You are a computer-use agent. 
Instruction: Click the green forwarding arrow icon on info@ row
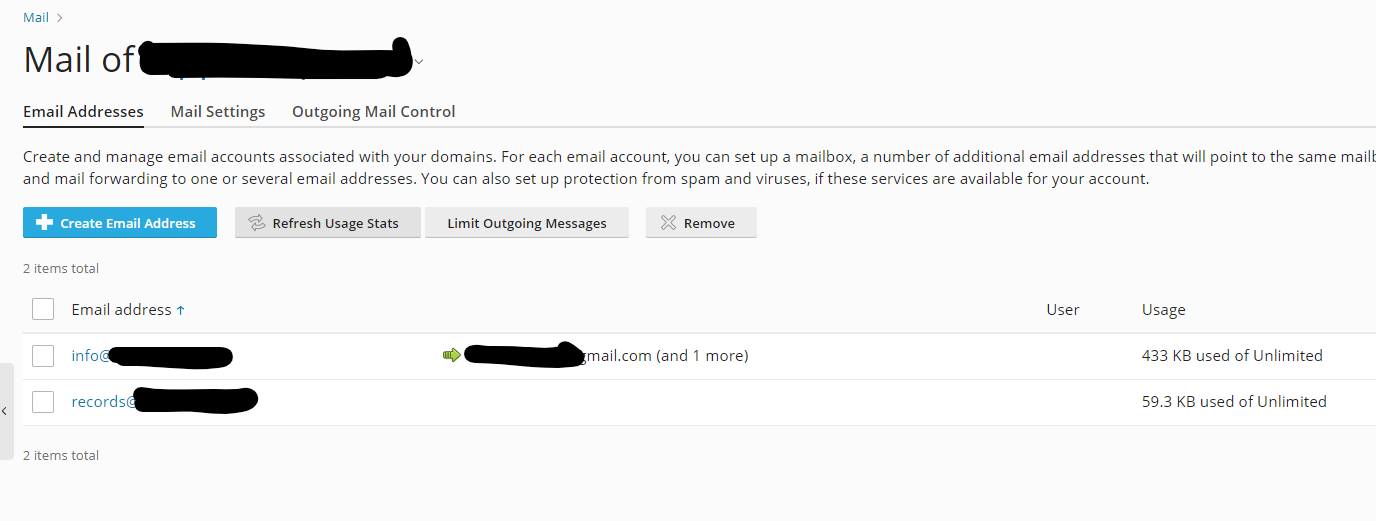[x=452, y=355]
